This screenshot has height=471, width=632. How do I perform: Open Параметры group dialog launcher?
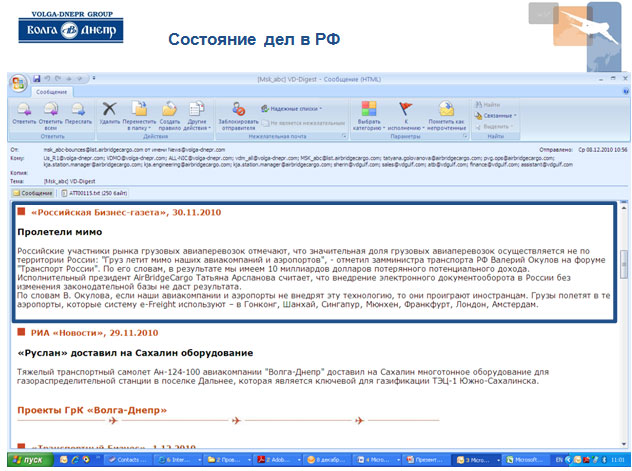click(466, 136)
